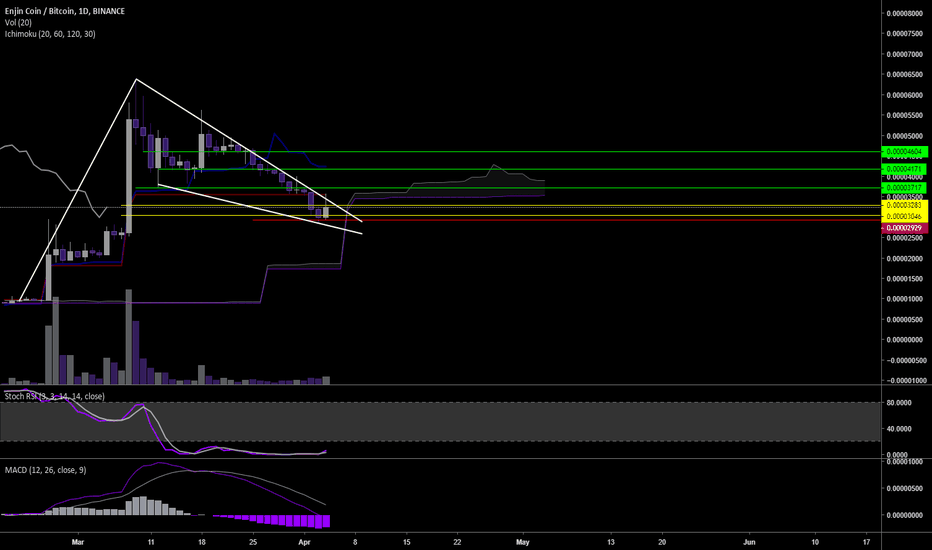Click the red 0.00002929 price label

[x=904, y=228]
